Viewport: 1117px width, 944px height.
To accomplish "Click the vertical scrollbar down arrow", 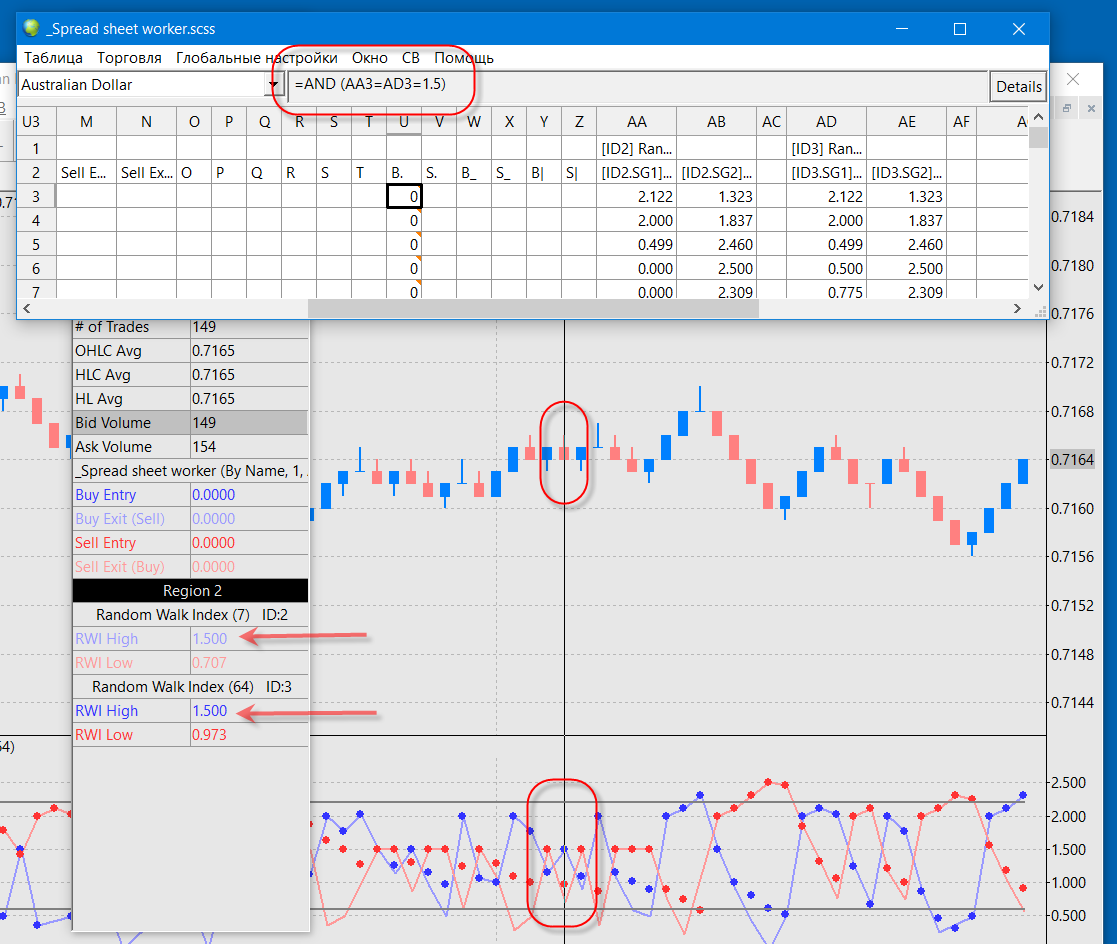I will coord(1039,287).
